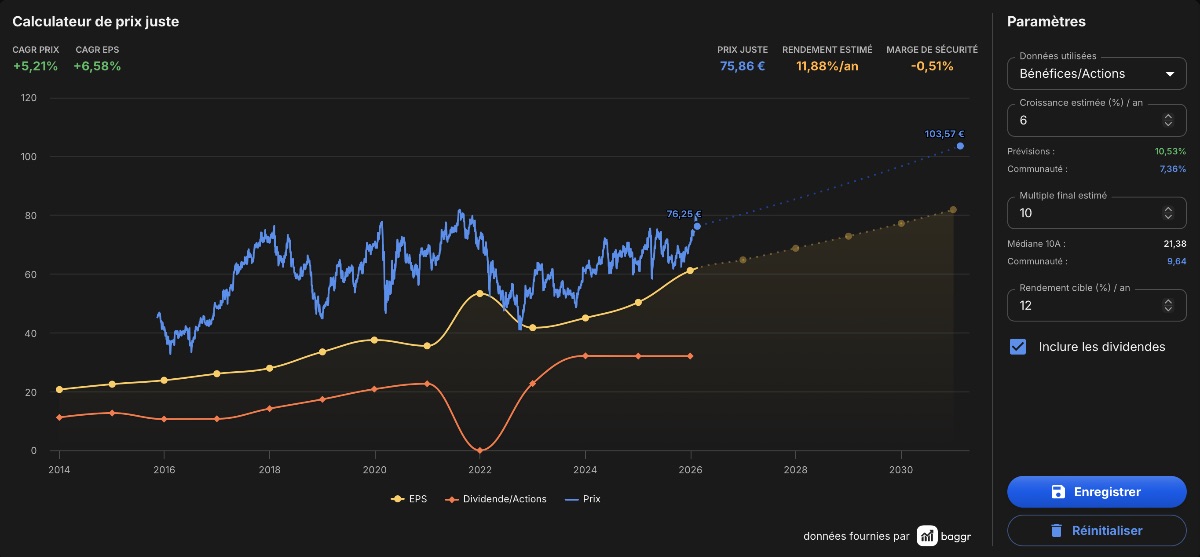This screenshot has height=557, width=1200.
Task: Toggle the Prix legend marker
Action: point(572,498)
